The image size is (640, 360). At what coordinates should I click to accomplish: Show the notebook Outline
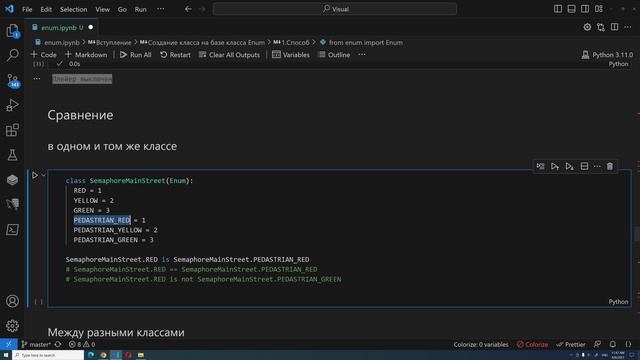(334, 55)
